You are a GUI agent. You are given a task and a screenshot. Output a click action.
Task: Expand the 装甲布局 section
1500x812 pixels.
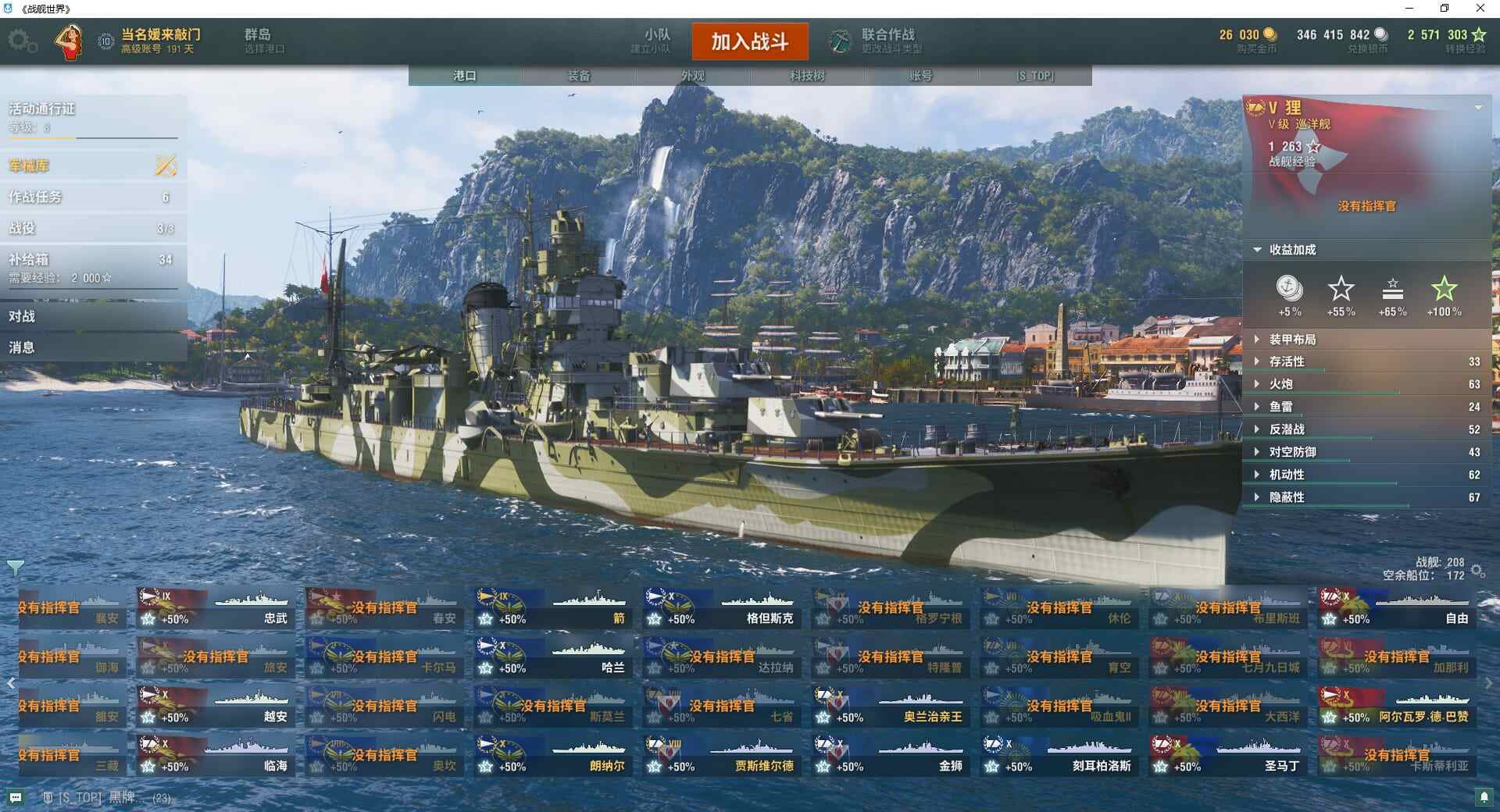1366,340
